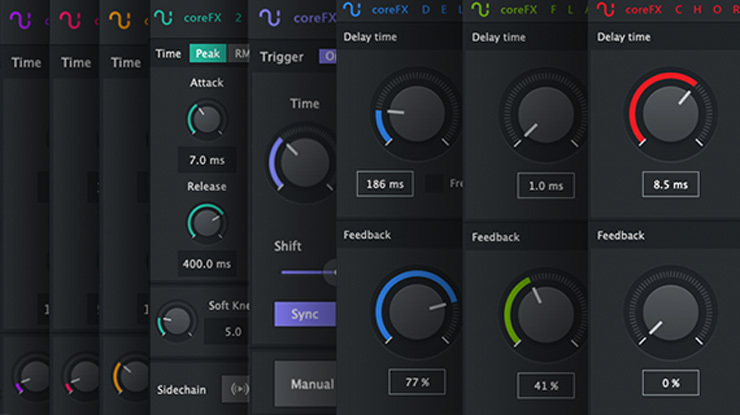This screenshot has height=415, width=740.
Task: Click the blue Delay time knob
Action: point(416,114)
